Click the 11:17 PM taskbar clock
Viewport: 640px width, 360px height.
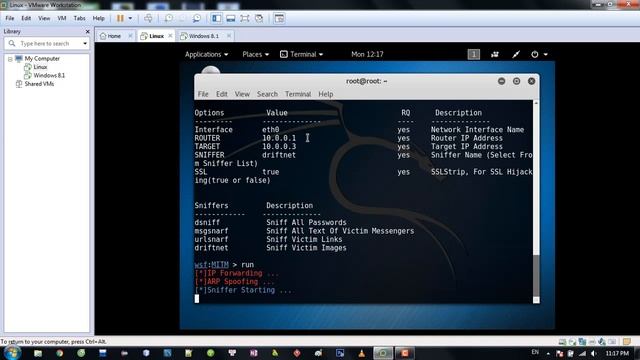click(617, 353)
